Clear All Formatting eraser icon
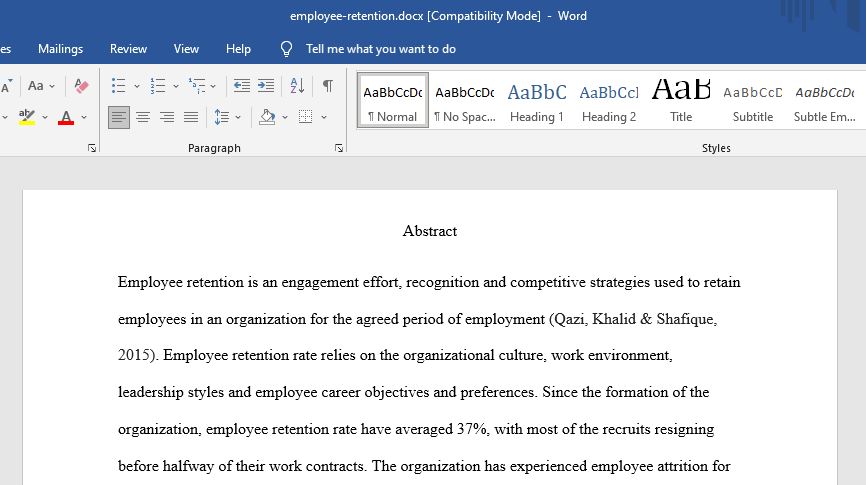Image resolution: width=866 pixels, height=485 pixels. (x=81, y=86)
